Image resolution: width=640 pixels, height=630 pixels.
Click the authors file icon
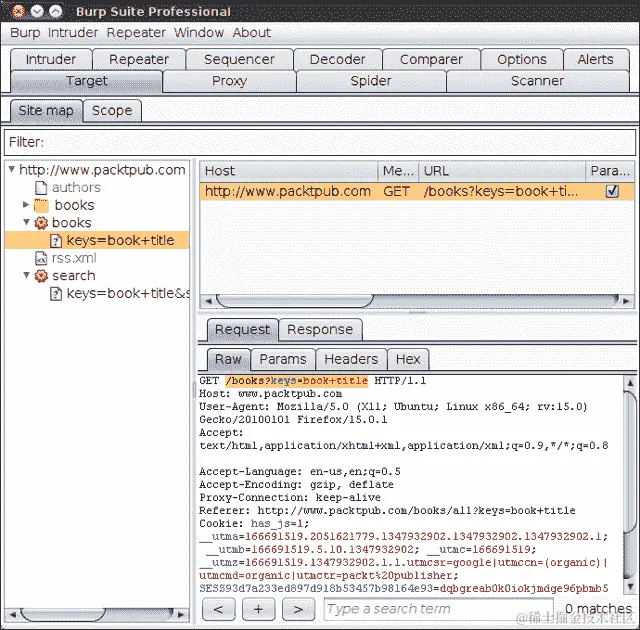click(x=41, y=188)
